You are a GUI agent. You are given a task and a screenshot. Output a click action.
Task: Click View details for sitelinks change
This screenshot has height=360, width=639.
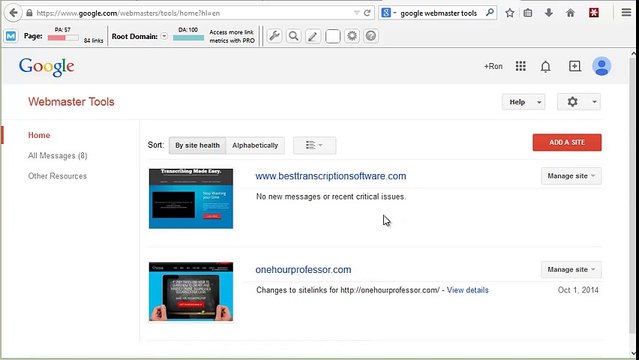click(467, 290)
